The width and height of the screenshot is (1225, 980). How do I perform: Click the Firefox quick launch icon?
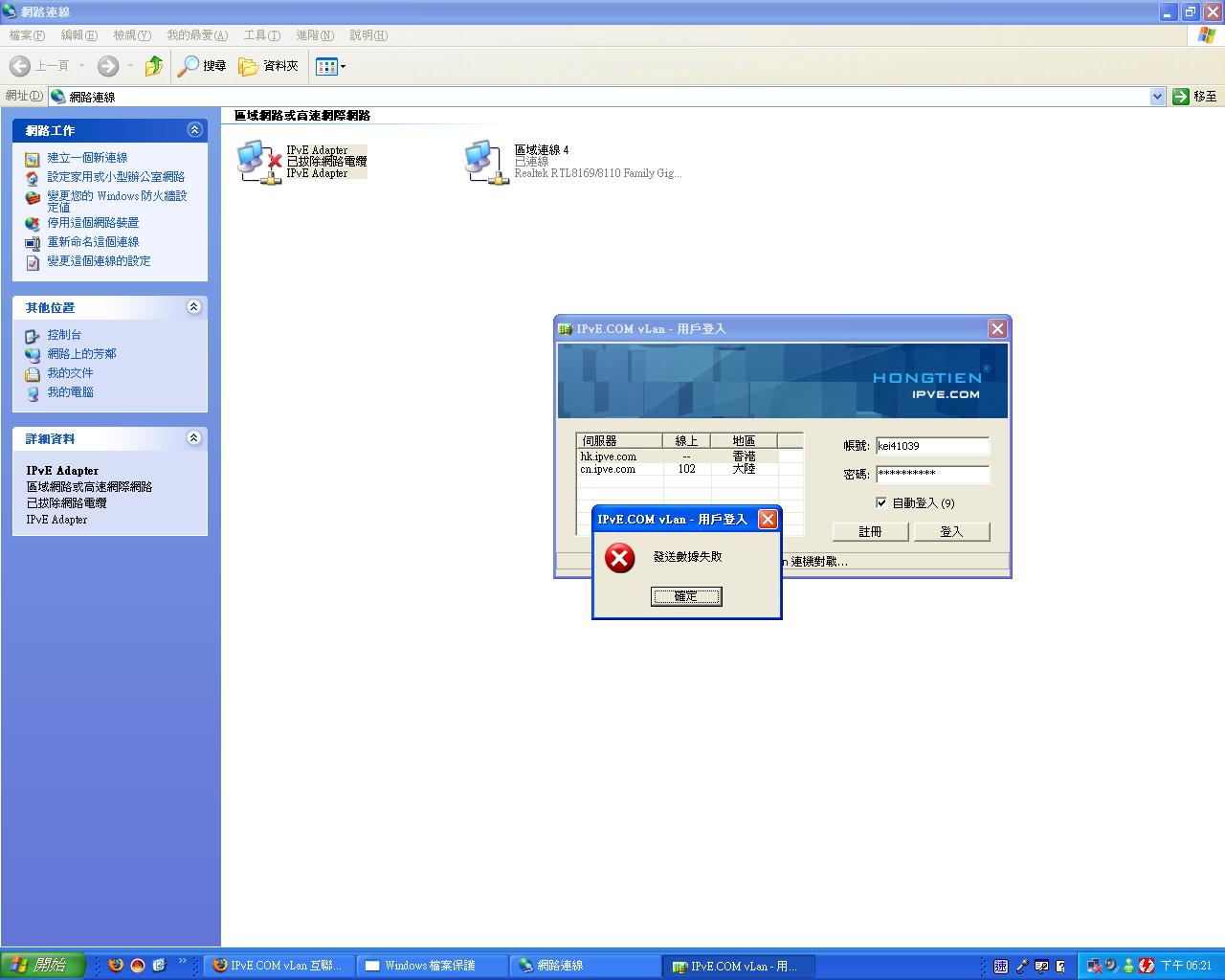[x=116, y=965]
